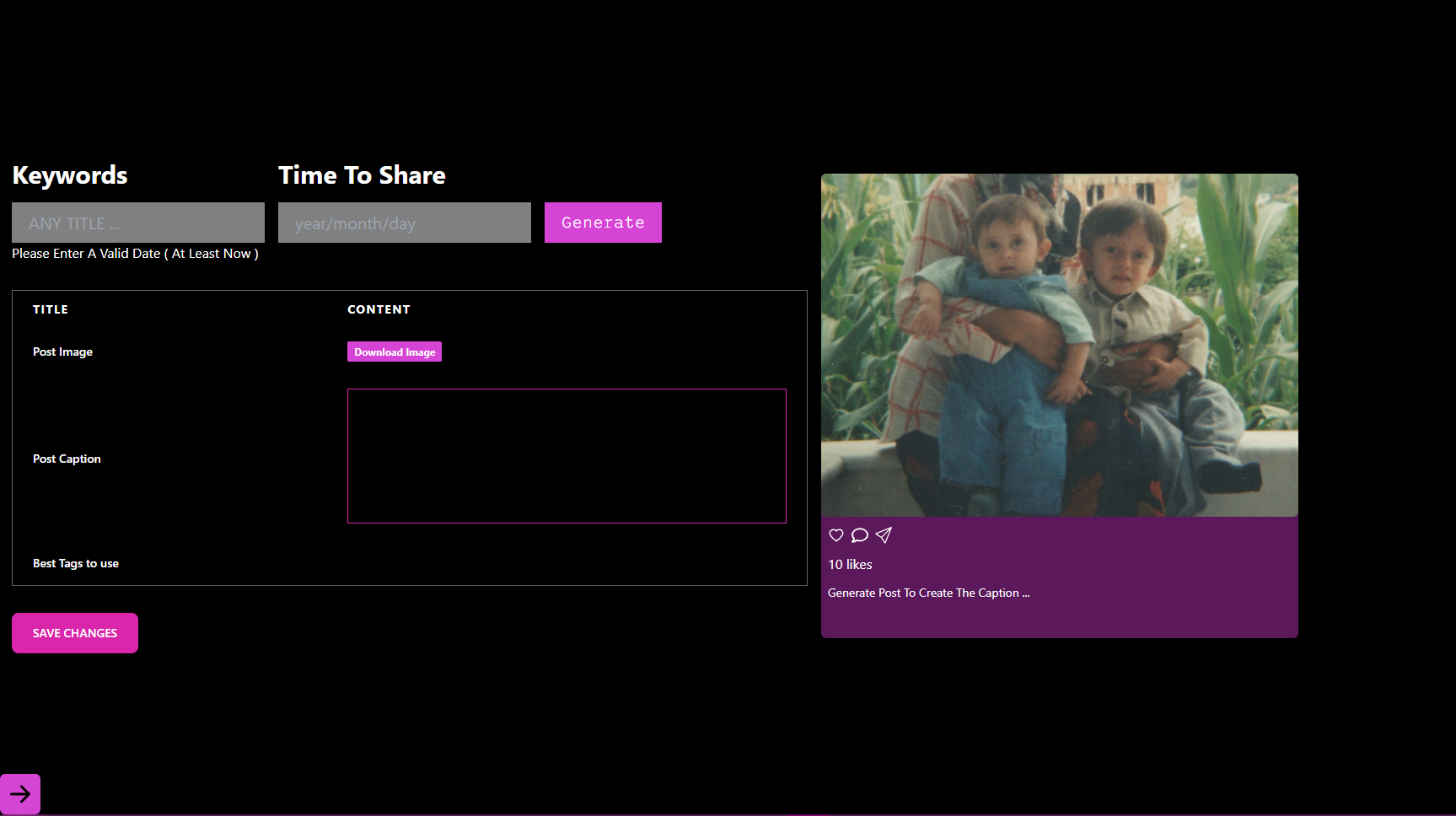Like the post with the heart icon
1456x816 pixels.
point(836,535)
